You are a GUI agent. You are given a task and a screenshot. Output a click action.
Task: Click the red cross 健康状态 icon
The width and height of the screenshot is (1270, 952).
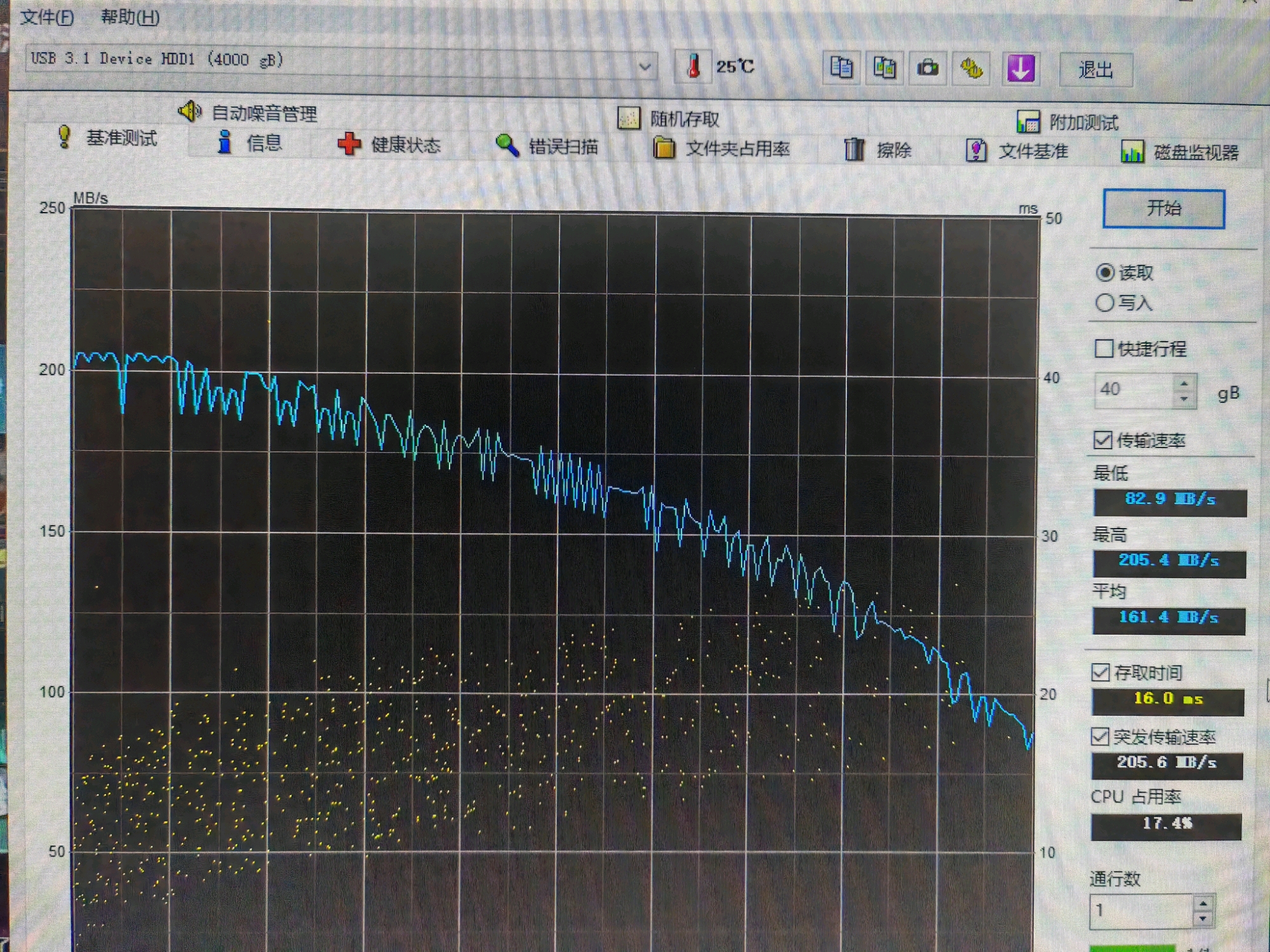coord(349,143)
